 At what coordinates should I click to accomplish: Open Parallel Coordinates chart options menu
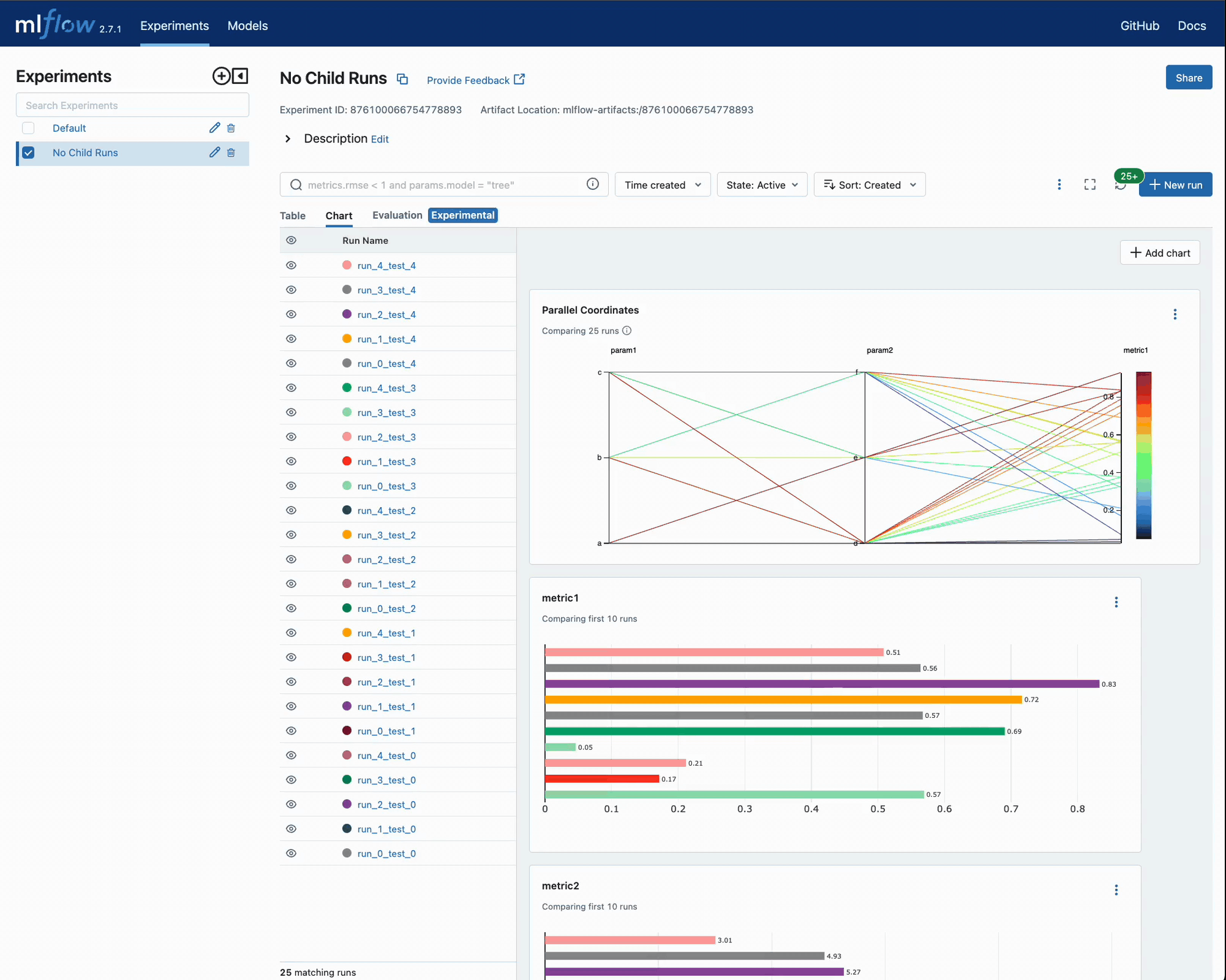[x=1175, y=314]
